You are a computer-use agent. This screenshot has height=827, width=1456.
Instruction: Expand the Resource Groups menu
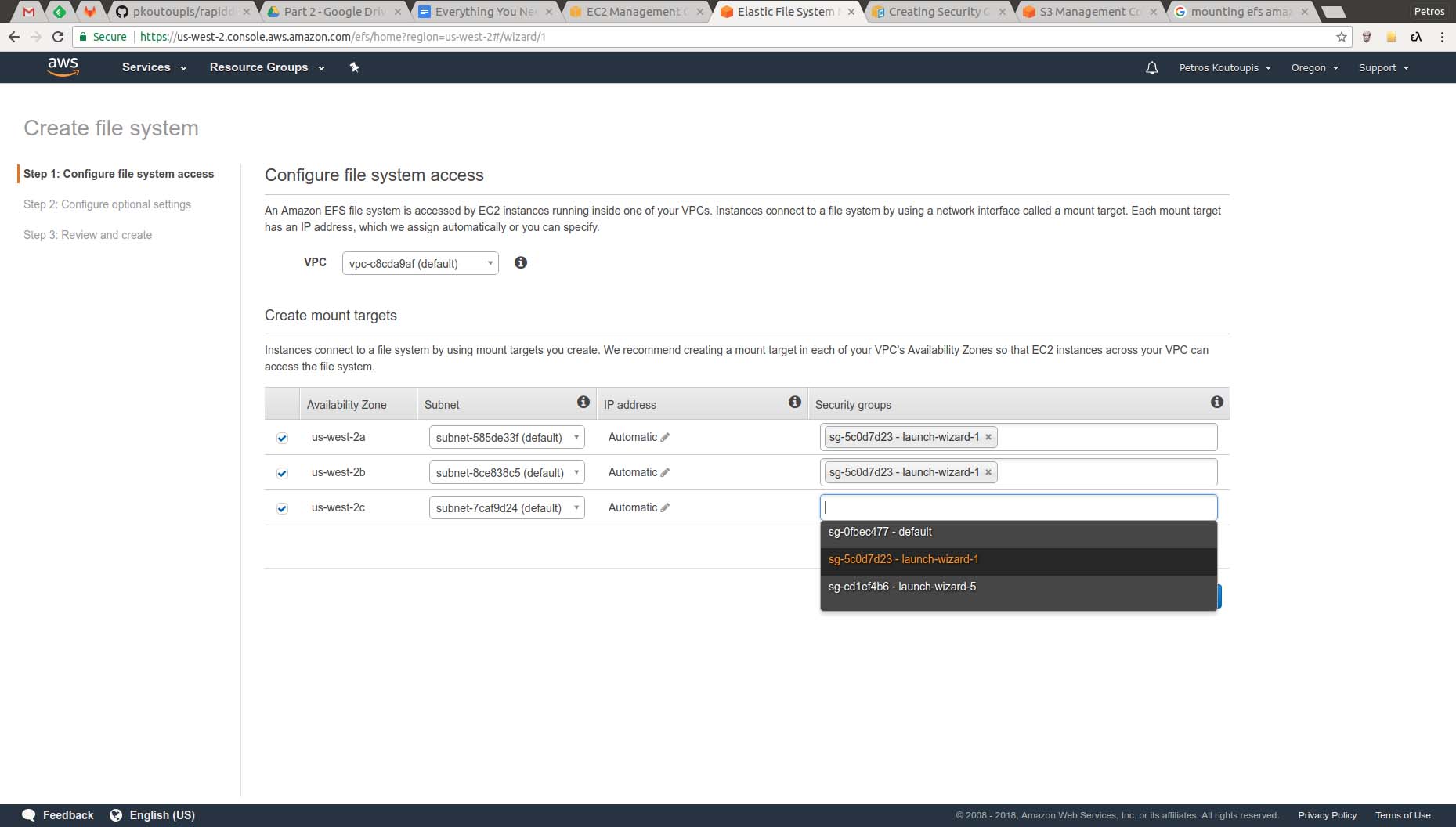(x=267, y=67)
